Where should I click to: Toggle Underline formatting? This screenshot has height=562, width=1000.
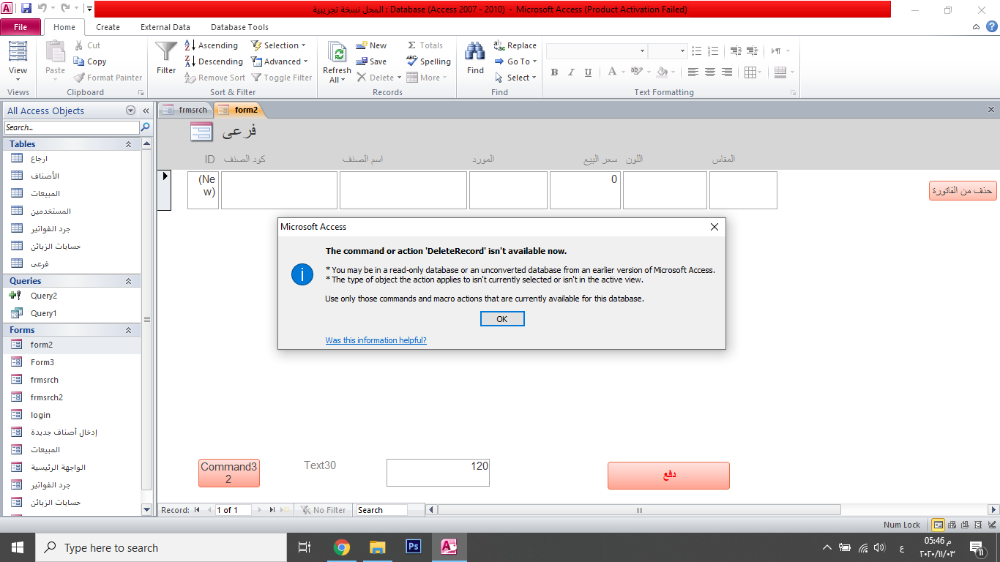point(588,72)
